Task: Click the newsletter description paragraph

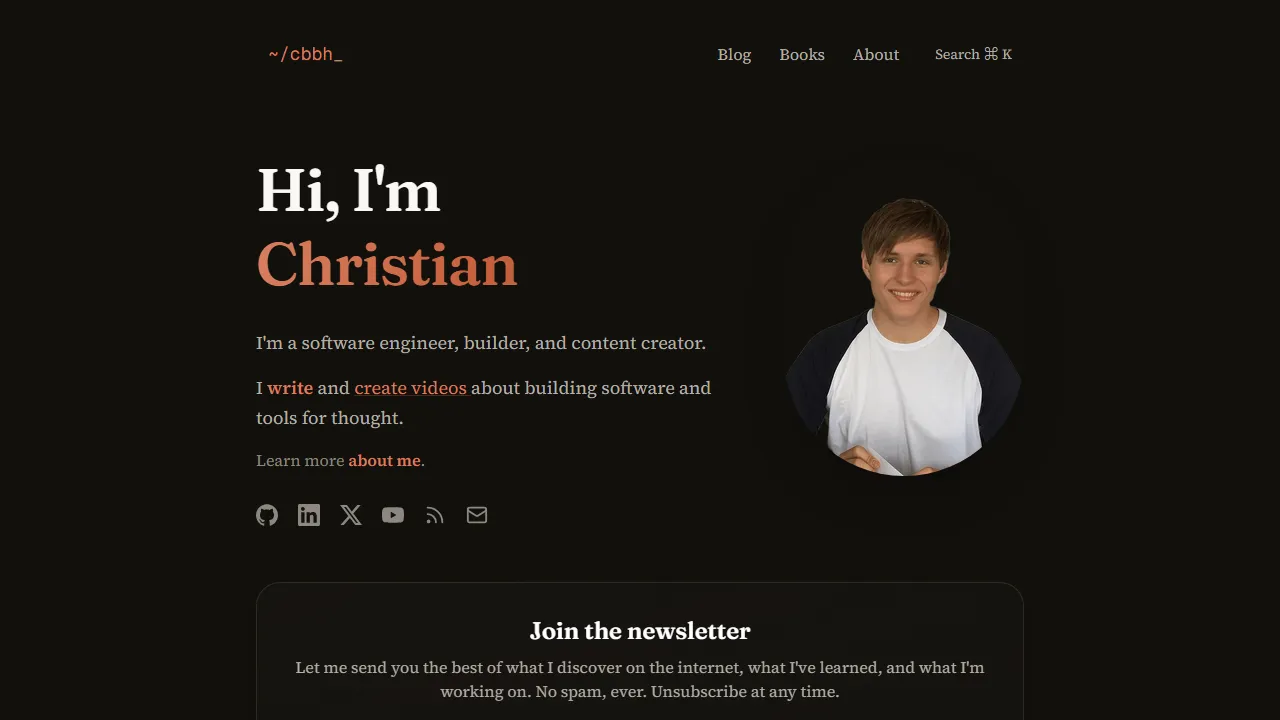Action: [640, 679]
